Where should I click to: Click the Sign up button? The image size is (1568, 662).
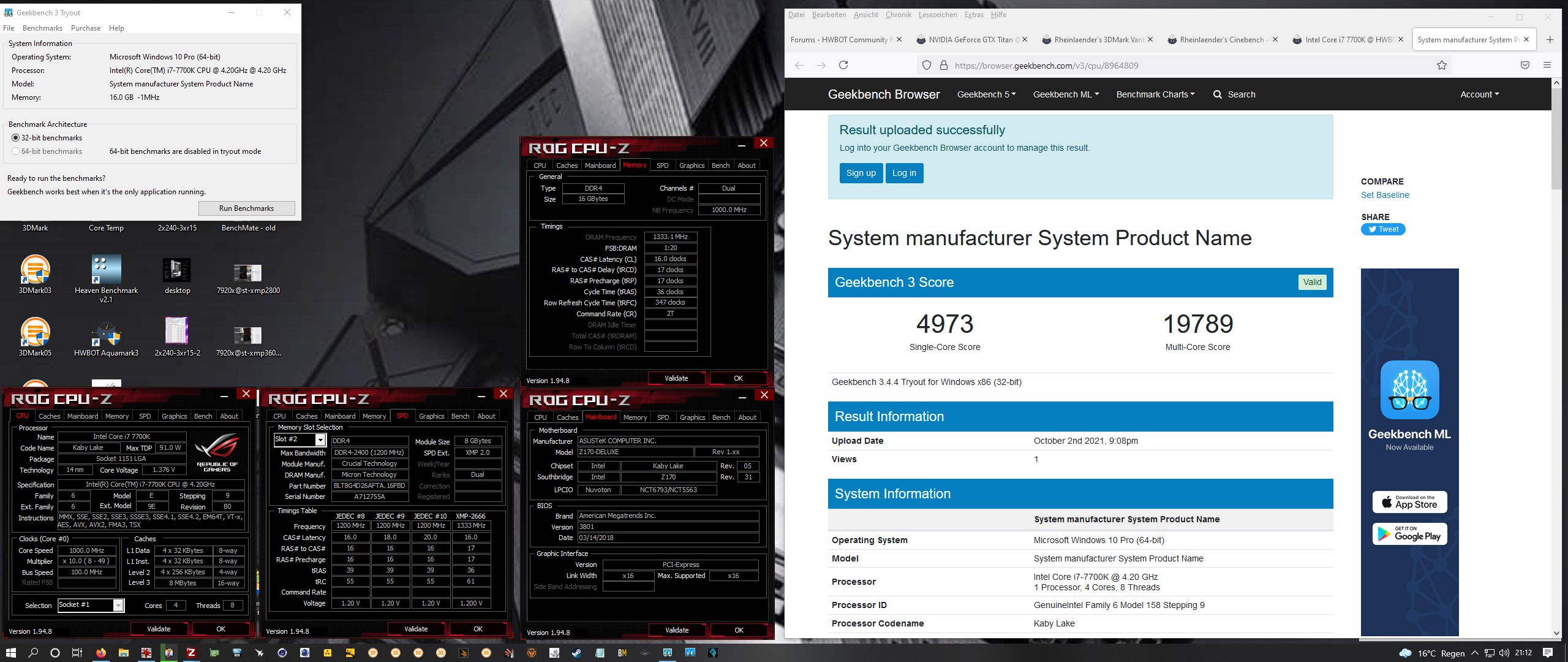pos(861,173)
